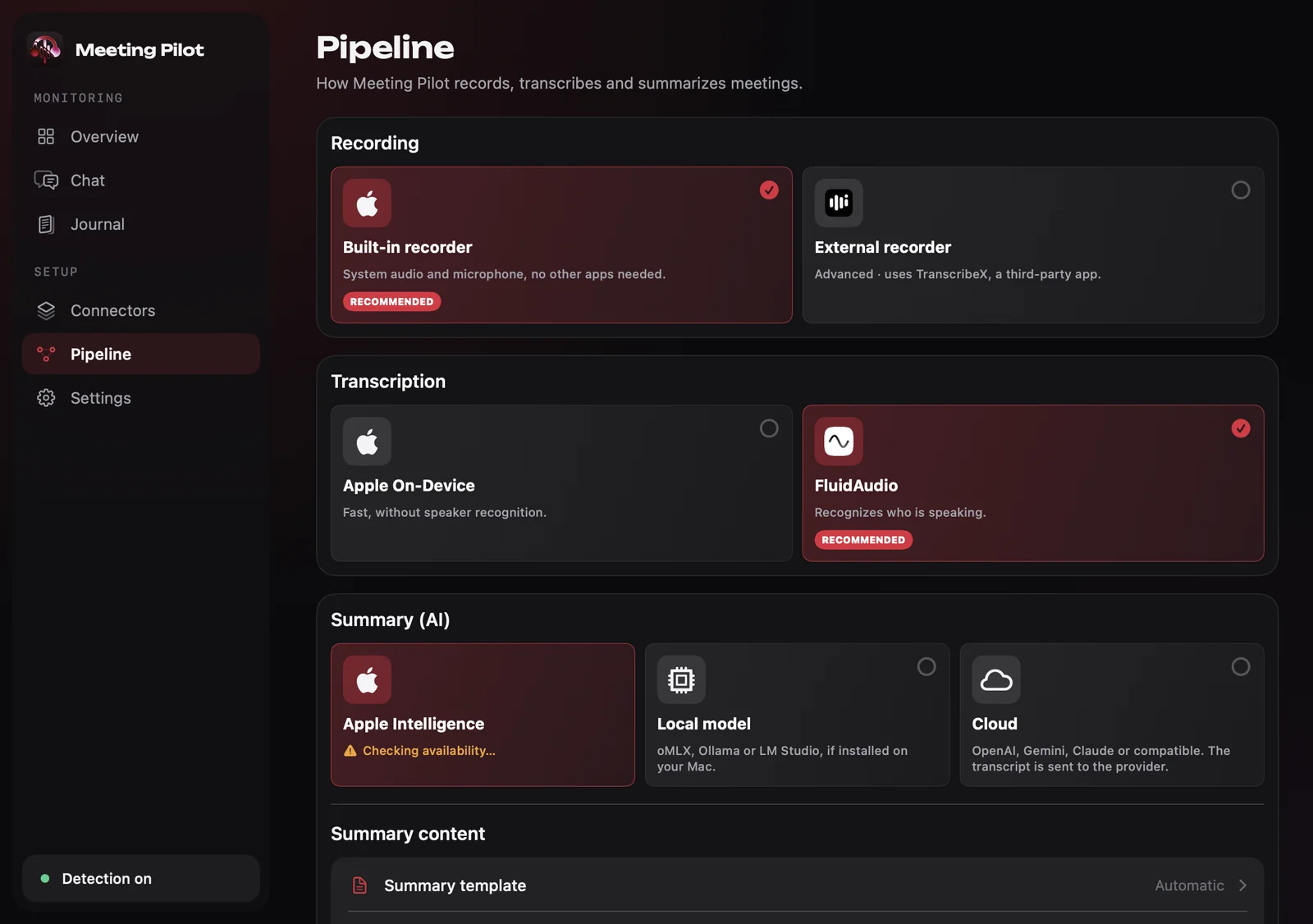1313x924 pixels.
Task: Click RECOMMENDED badge on FluidAudio
Action: coord(863,540)
